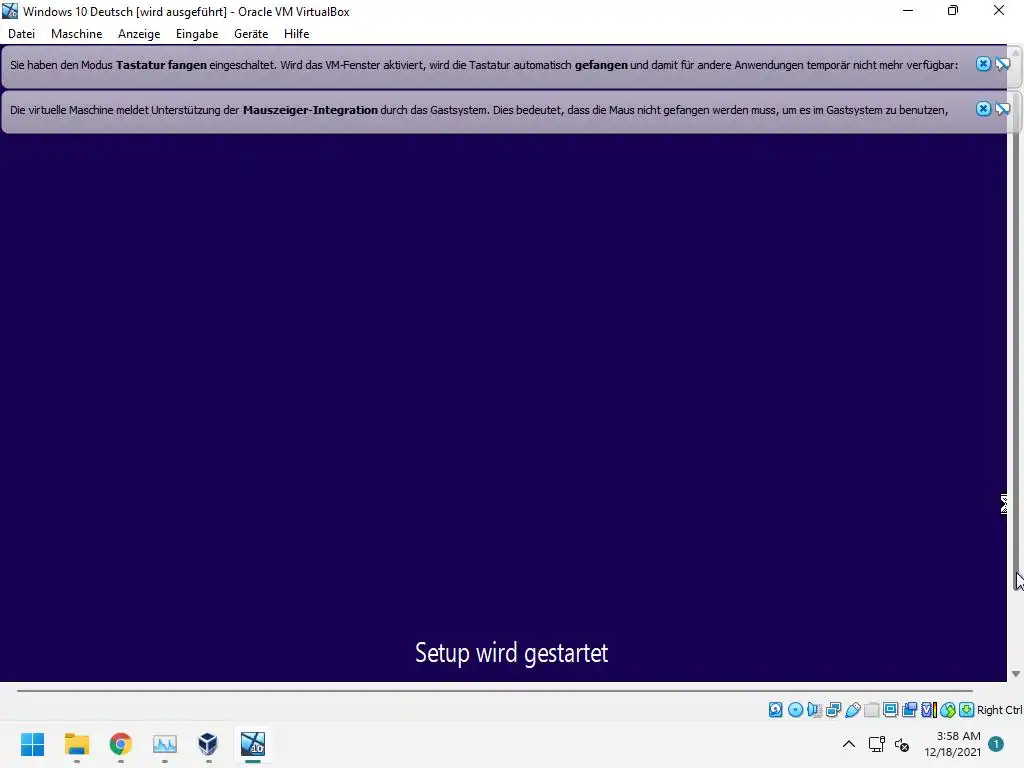Open the performance monitor taskbar app
Screen dimensions: 1024x768
click(x=165, y=744)
